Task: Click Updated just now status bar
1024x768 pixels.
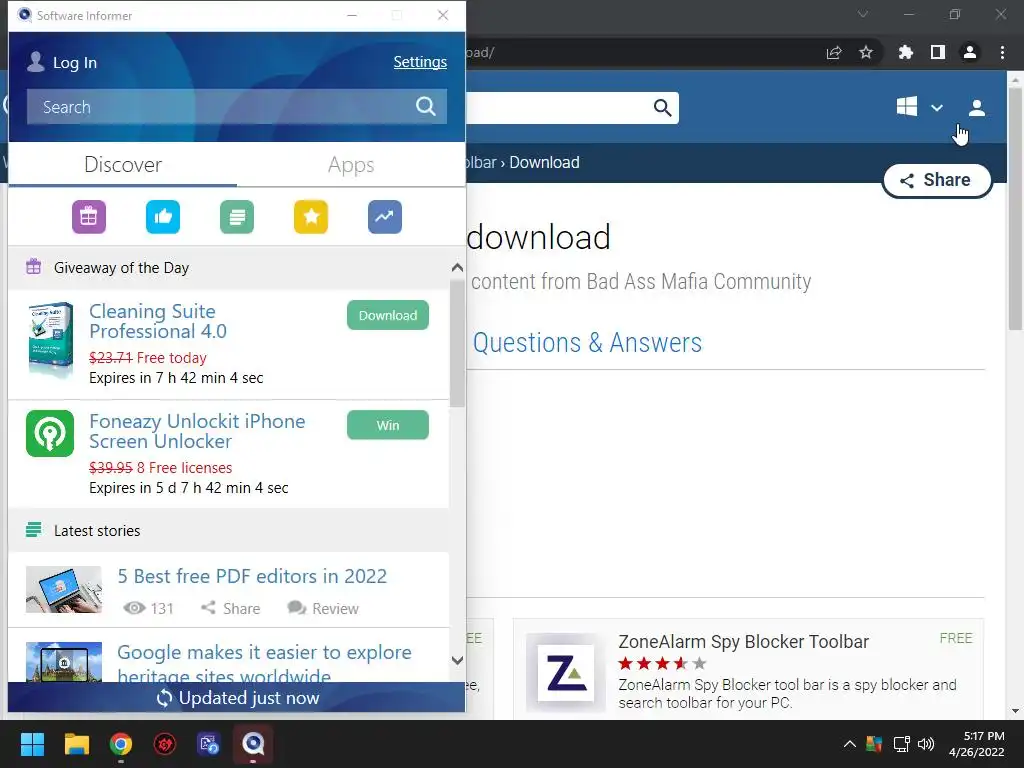Action: pos(236,698)
